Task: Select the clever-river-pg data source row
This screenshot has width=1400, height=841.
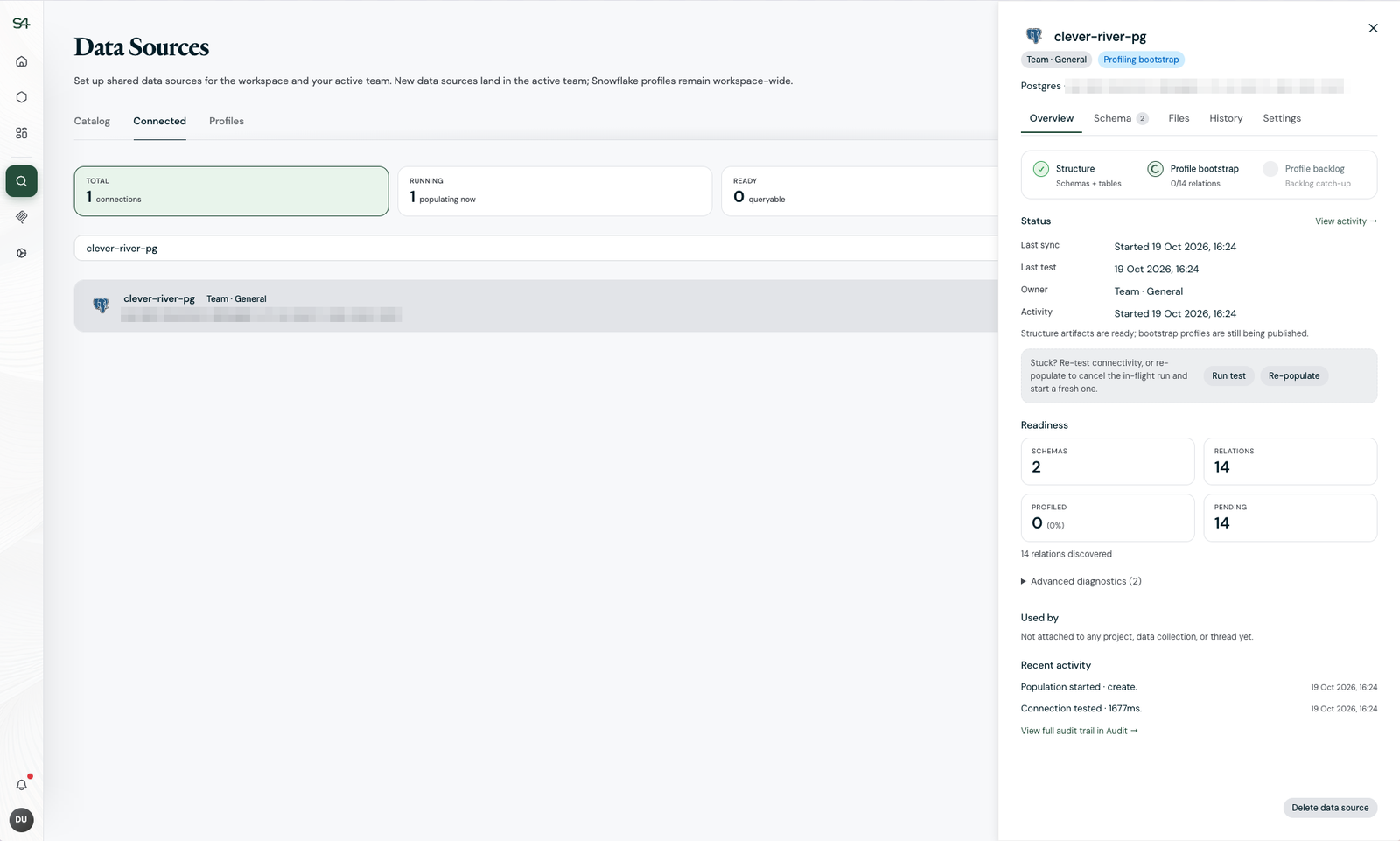Action: pos(535,305)
